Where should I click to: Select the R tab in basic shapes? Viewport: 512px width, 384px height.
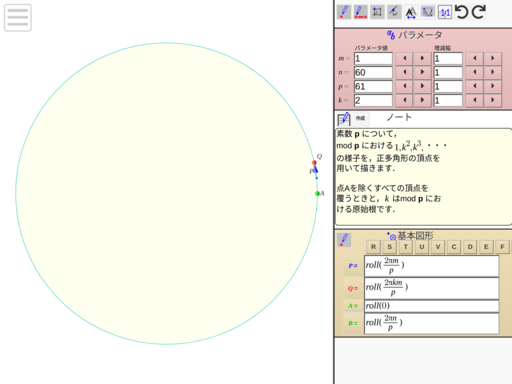pos(373,247)
